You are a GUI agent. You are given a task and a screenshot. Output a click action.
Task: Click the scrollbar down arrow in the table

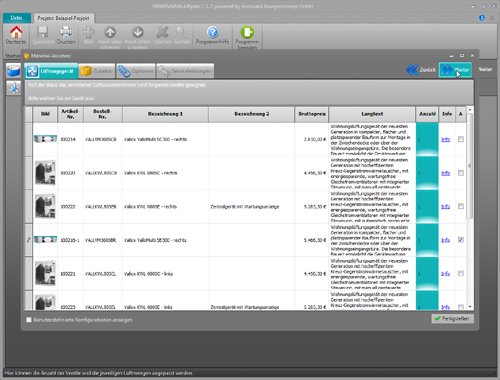point(470,307)
